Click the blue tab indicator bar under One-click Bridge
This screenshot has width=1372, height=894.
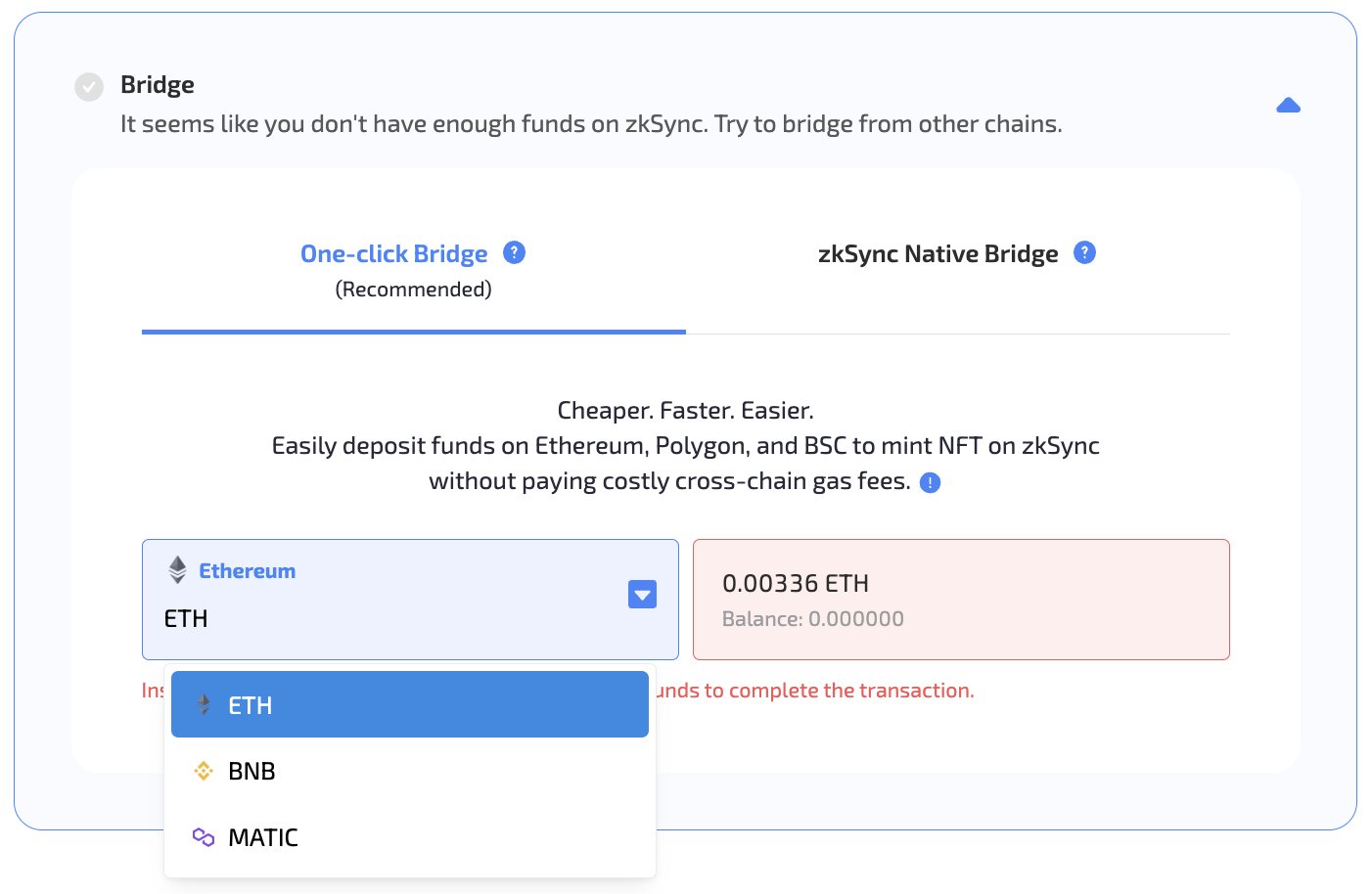(x=413, y=334)
